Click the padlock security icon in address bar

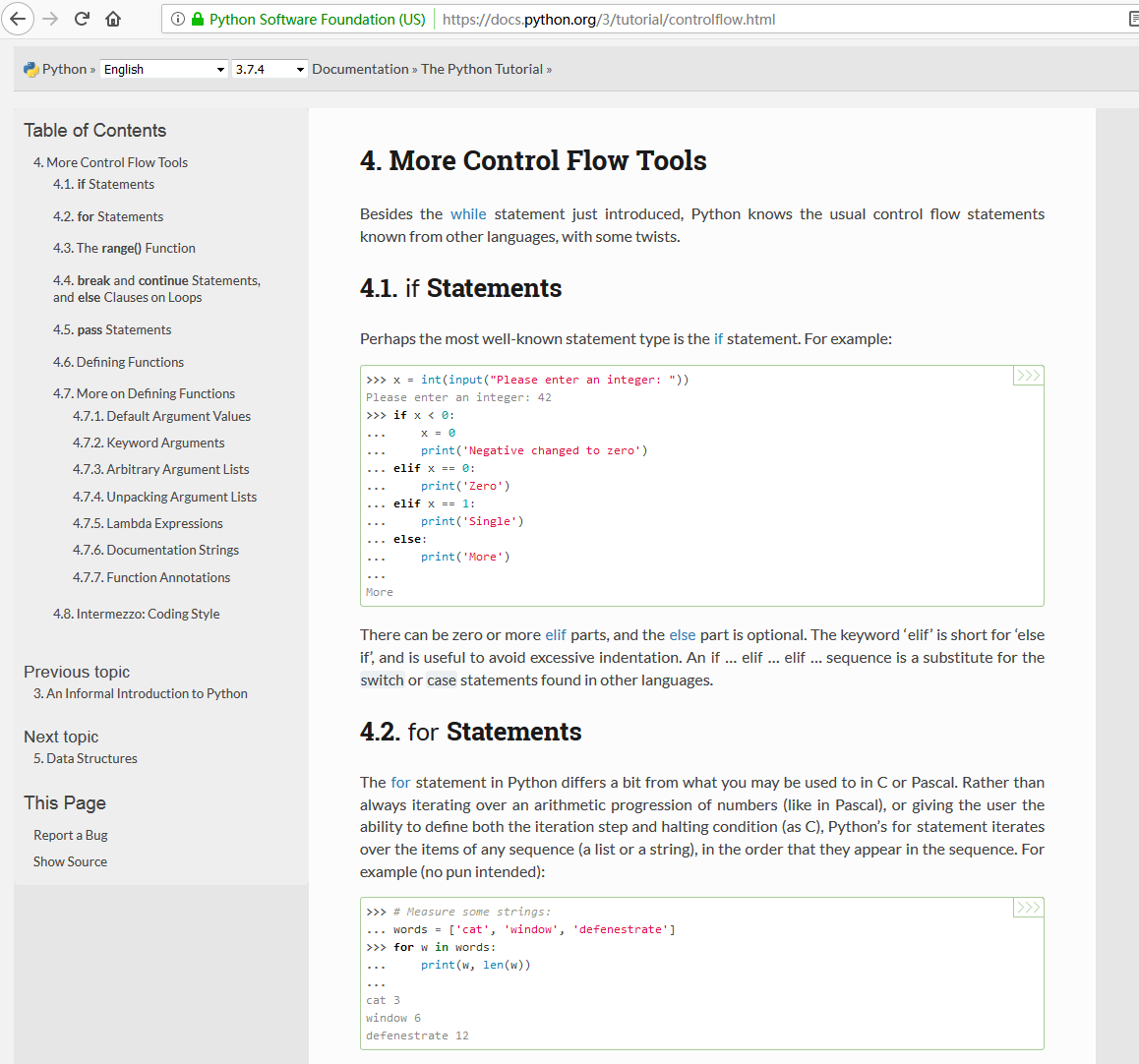[196, 19]
